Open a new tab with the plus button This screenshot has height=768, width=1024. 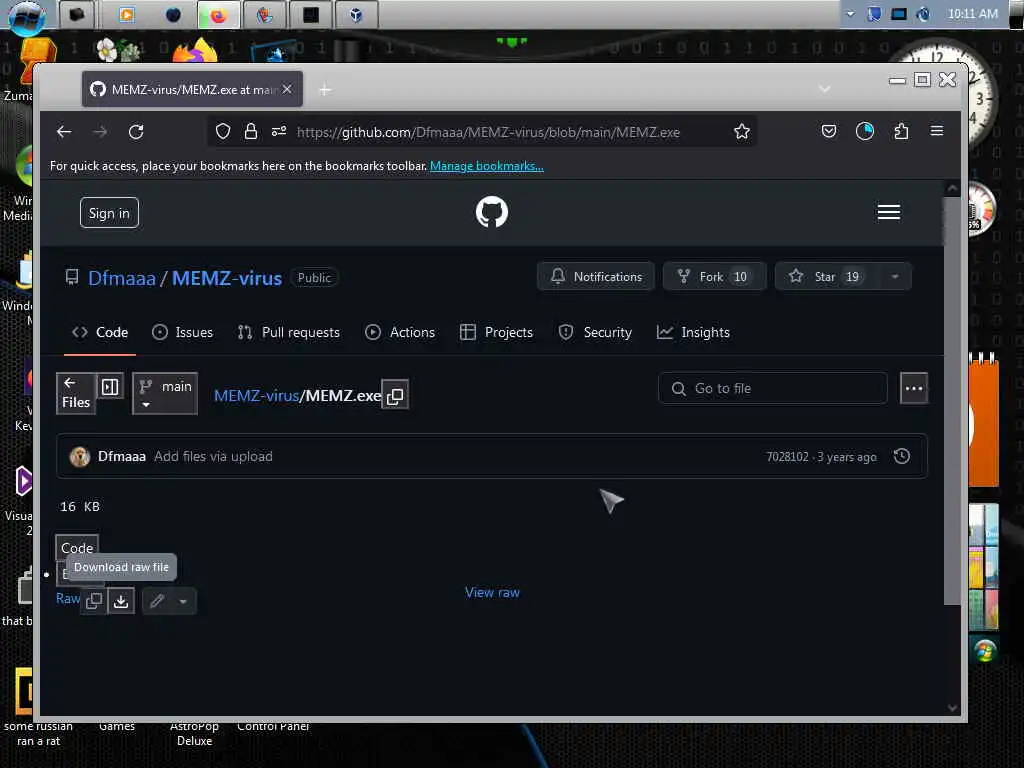[325, 89]
